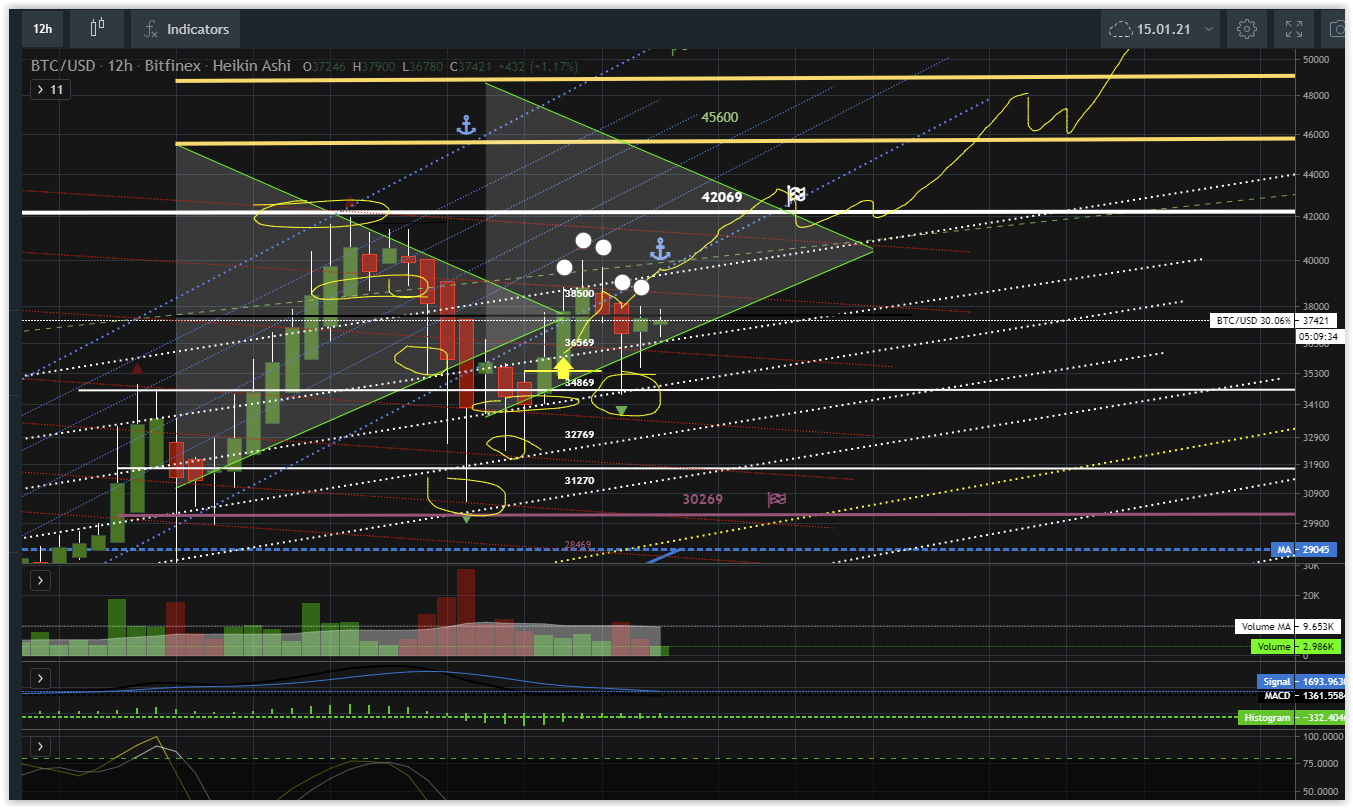The height and width of the screenshot is (808, 1353).
Task: Enter fullscreen mode
Action: point(1294,29)
